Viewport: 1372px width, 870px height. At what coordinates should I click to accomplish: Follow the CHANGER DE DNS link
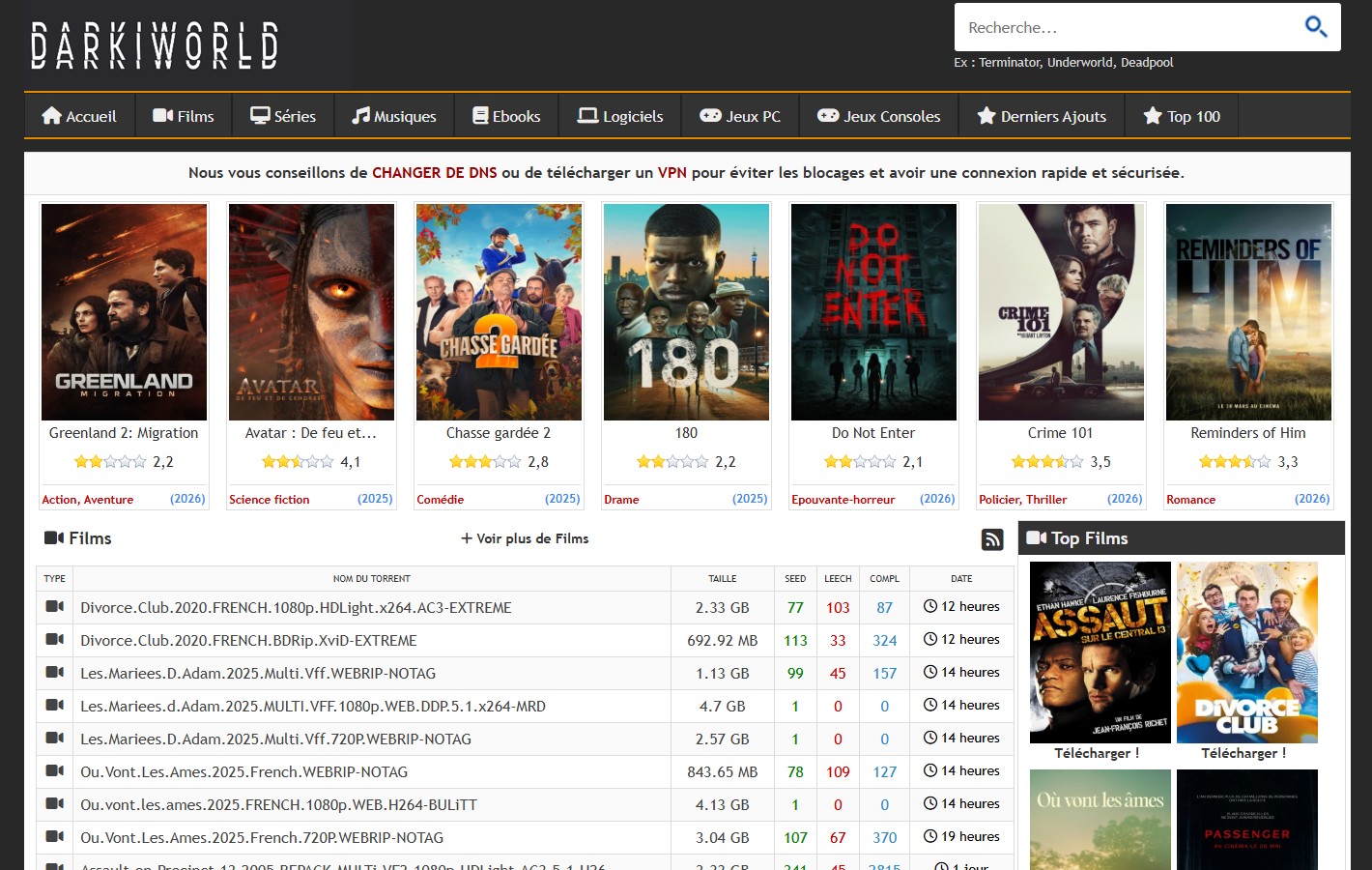(x=435, y=172)
